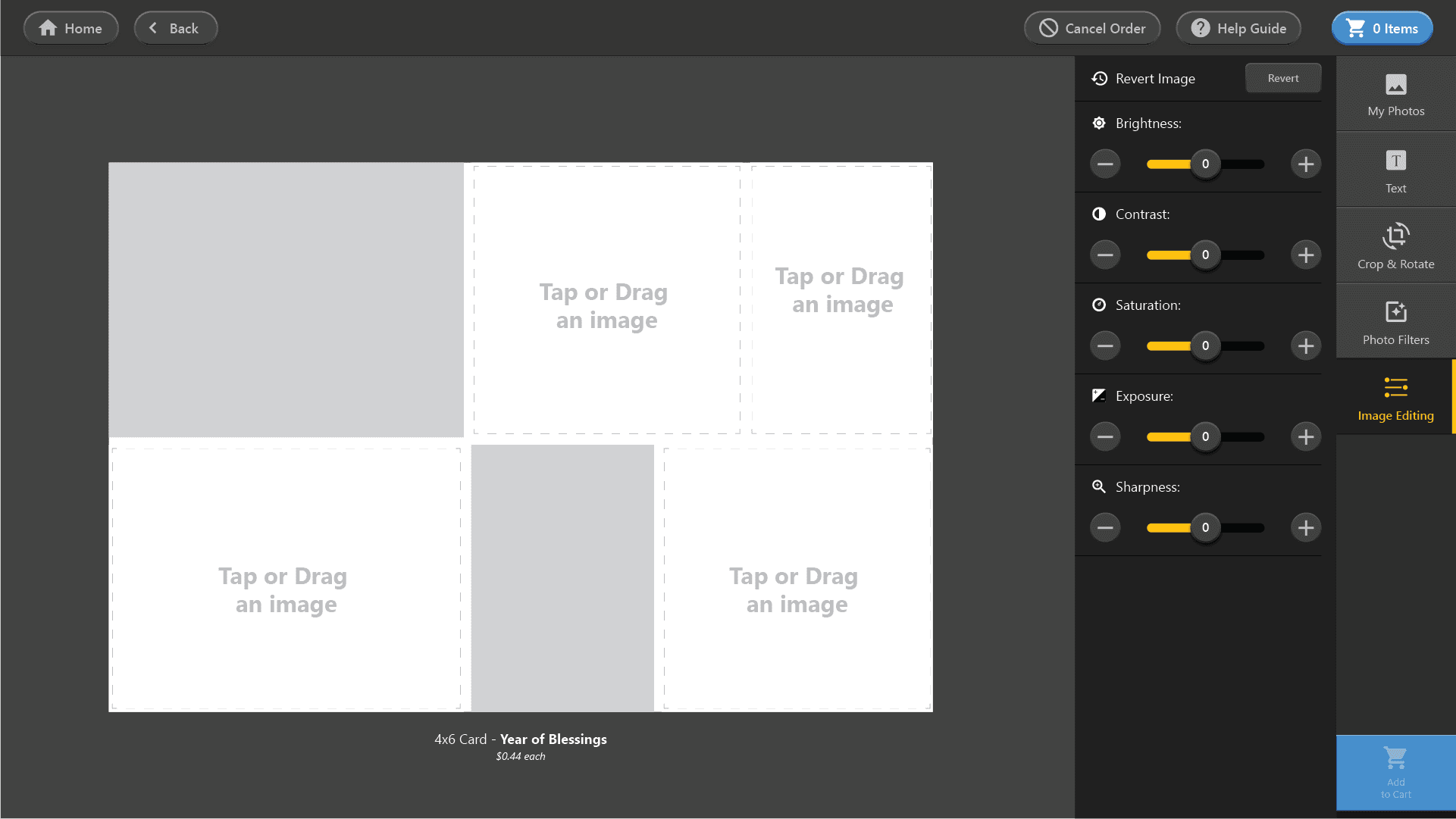Open Crop & Rotate tool

point(1395,246)
